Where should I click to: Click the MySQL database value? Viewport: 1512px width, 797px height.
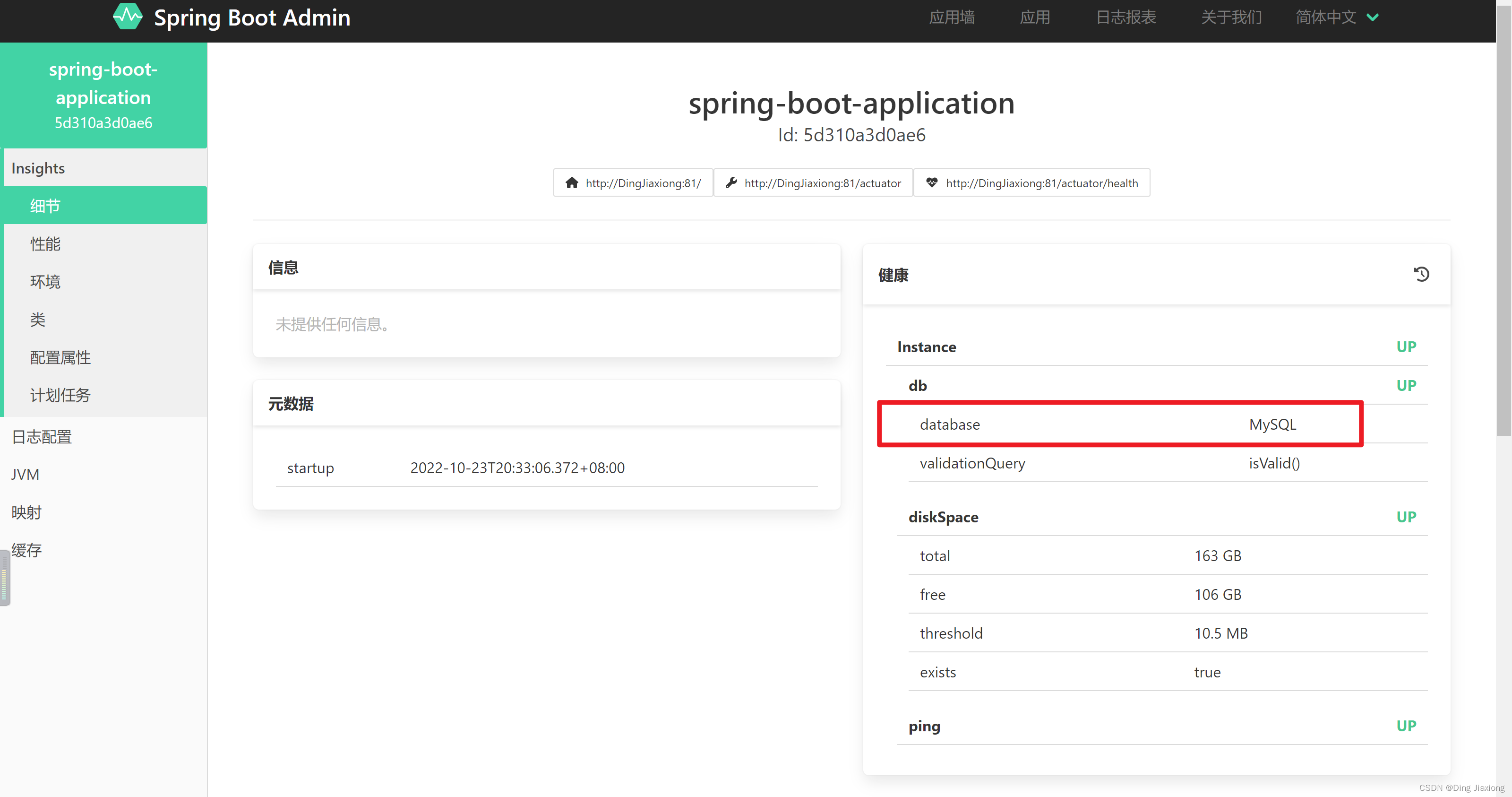tap(1272, 424)
